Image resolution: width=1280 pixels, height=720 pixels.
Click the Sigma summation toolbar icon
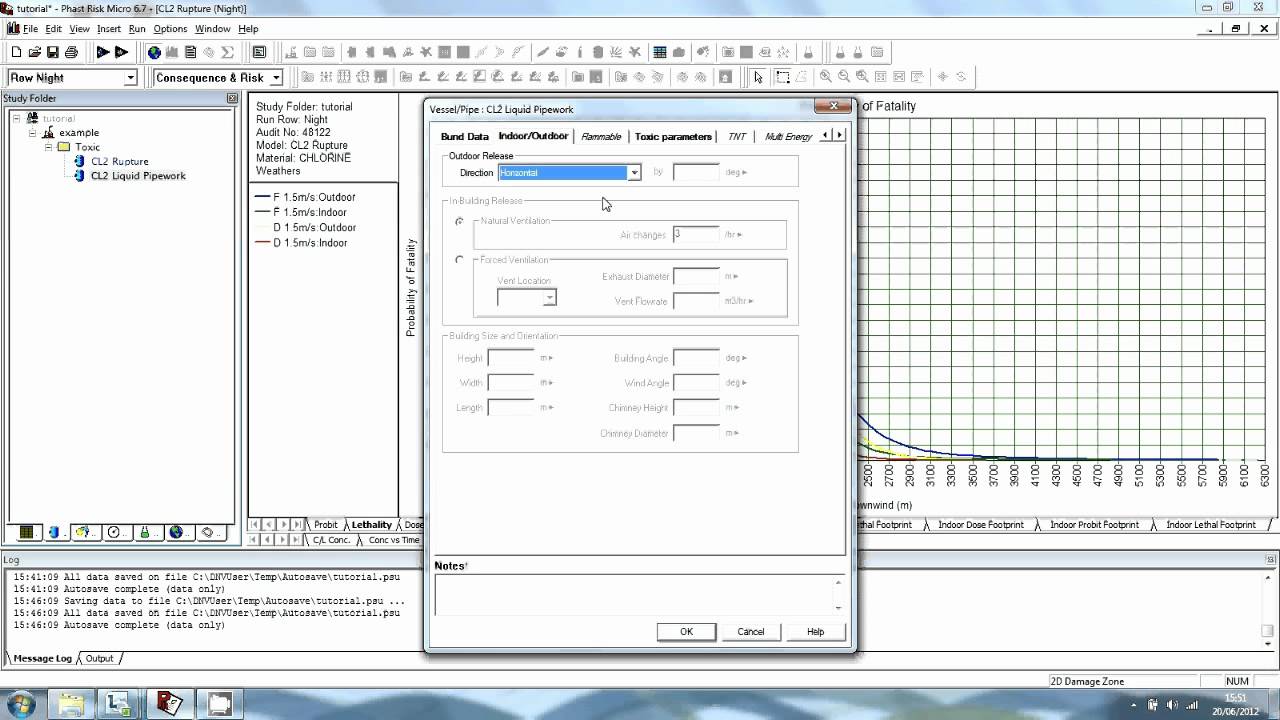tap(227, 52)
